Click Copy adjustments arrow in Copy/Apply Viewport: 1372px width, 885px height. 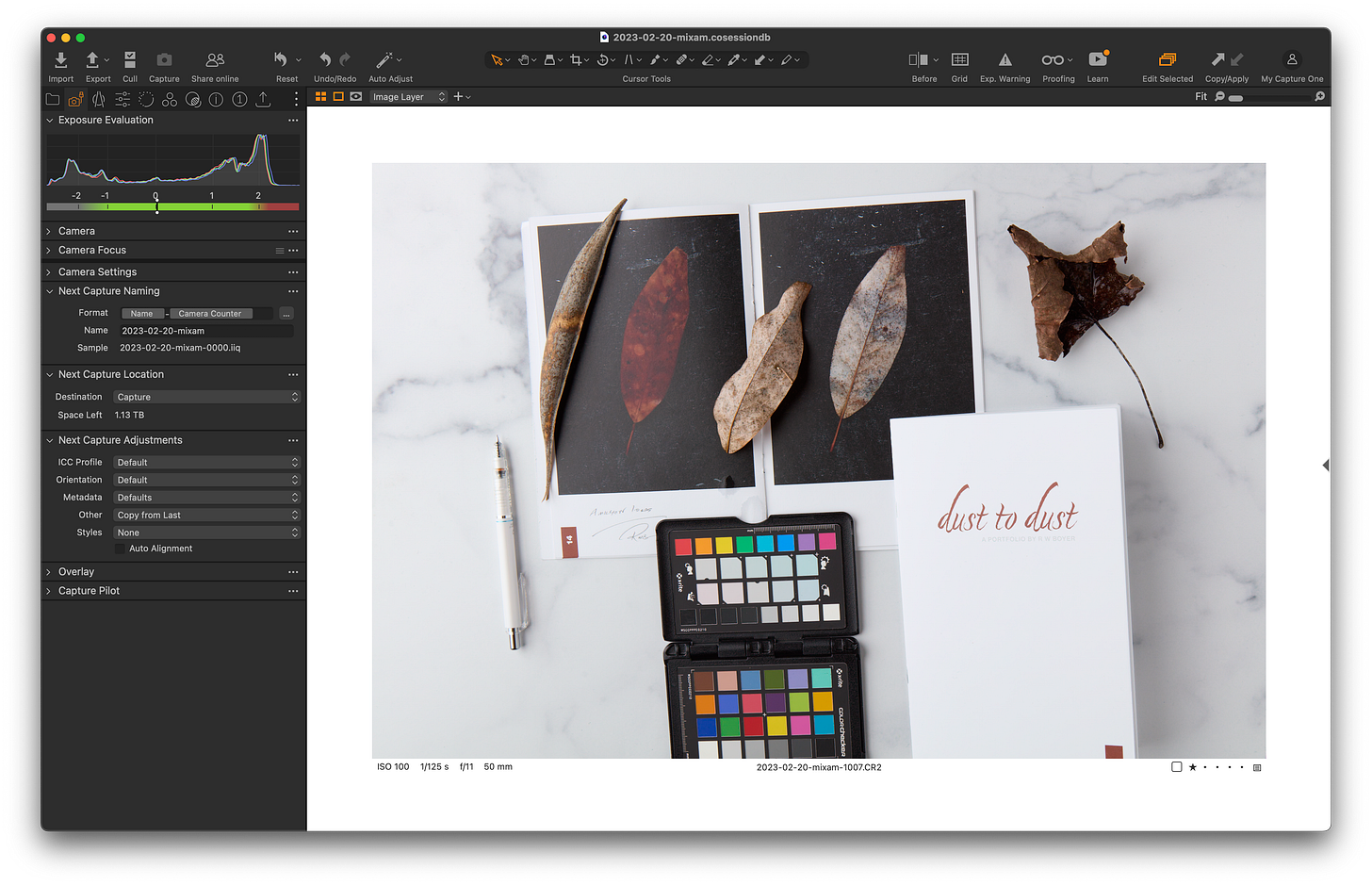click(1217, 59)
